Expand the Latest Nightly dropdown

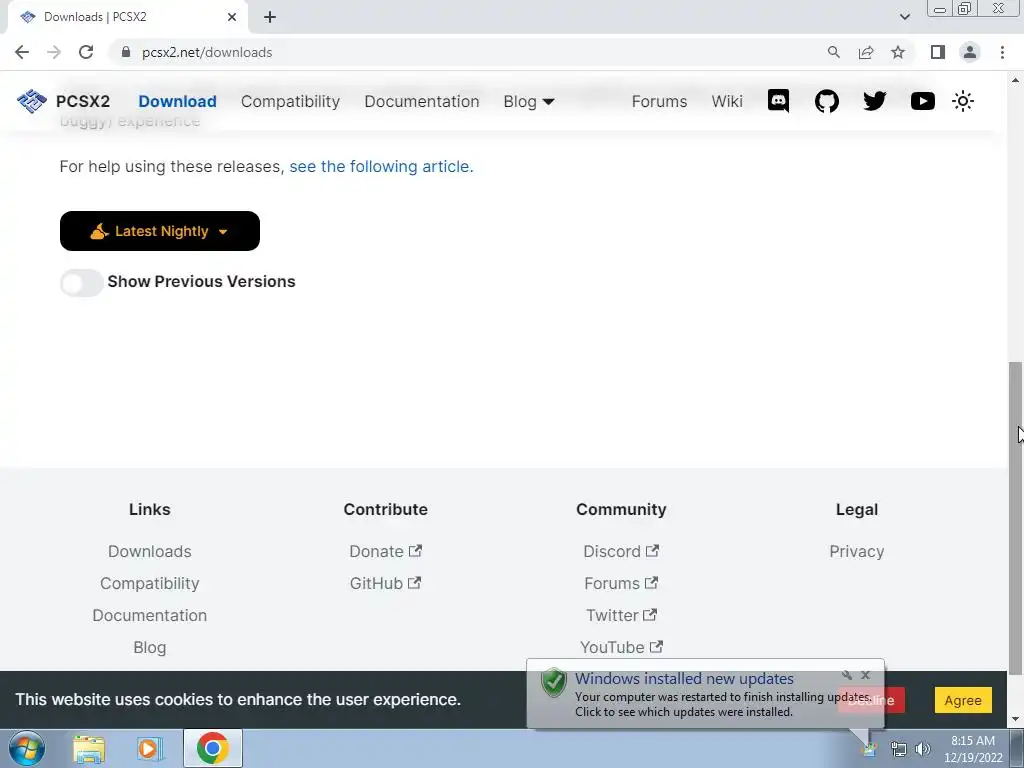pyautogui.click(x=159, y=231)
